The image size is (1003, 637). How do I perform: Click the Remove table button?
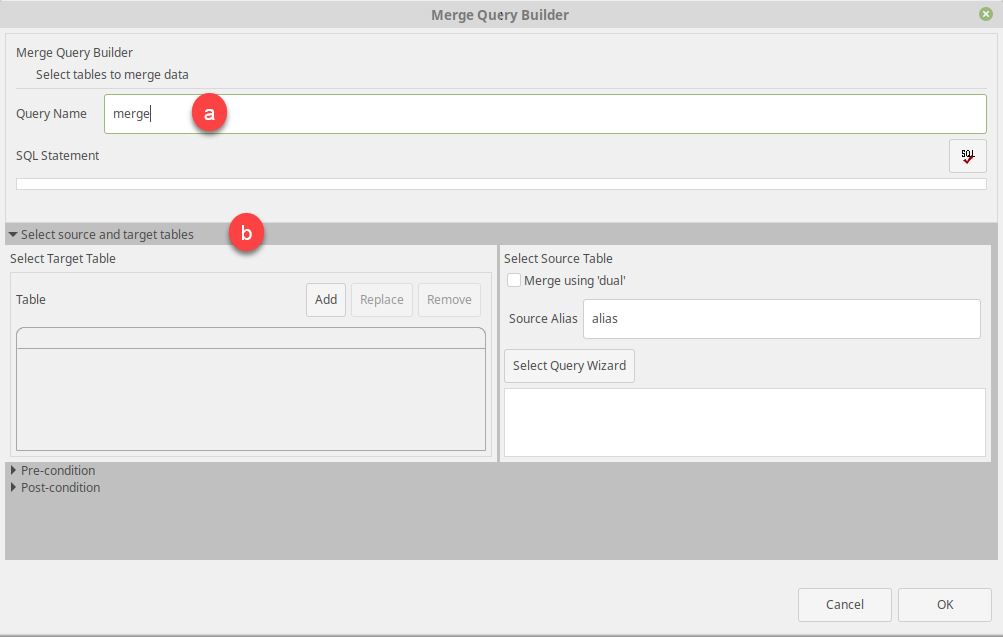449,300
